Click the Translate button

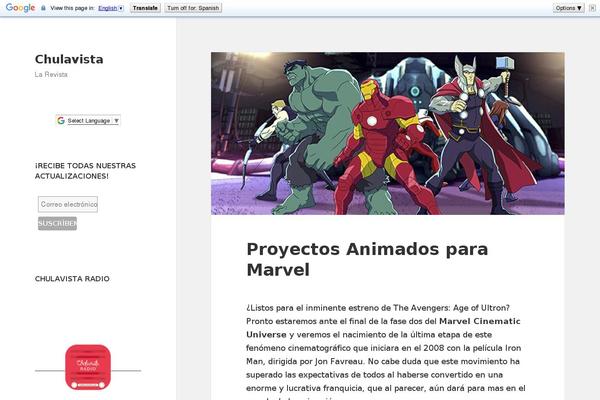[145, 8]
